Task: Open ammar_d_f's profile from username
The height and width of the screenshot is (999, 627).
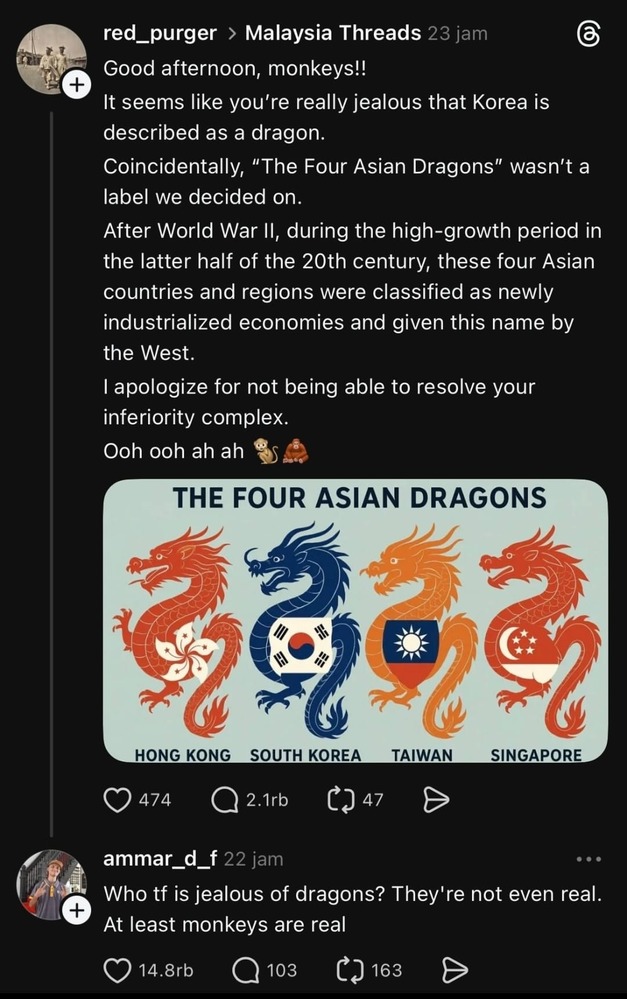Action: click(x=160, y=859)
